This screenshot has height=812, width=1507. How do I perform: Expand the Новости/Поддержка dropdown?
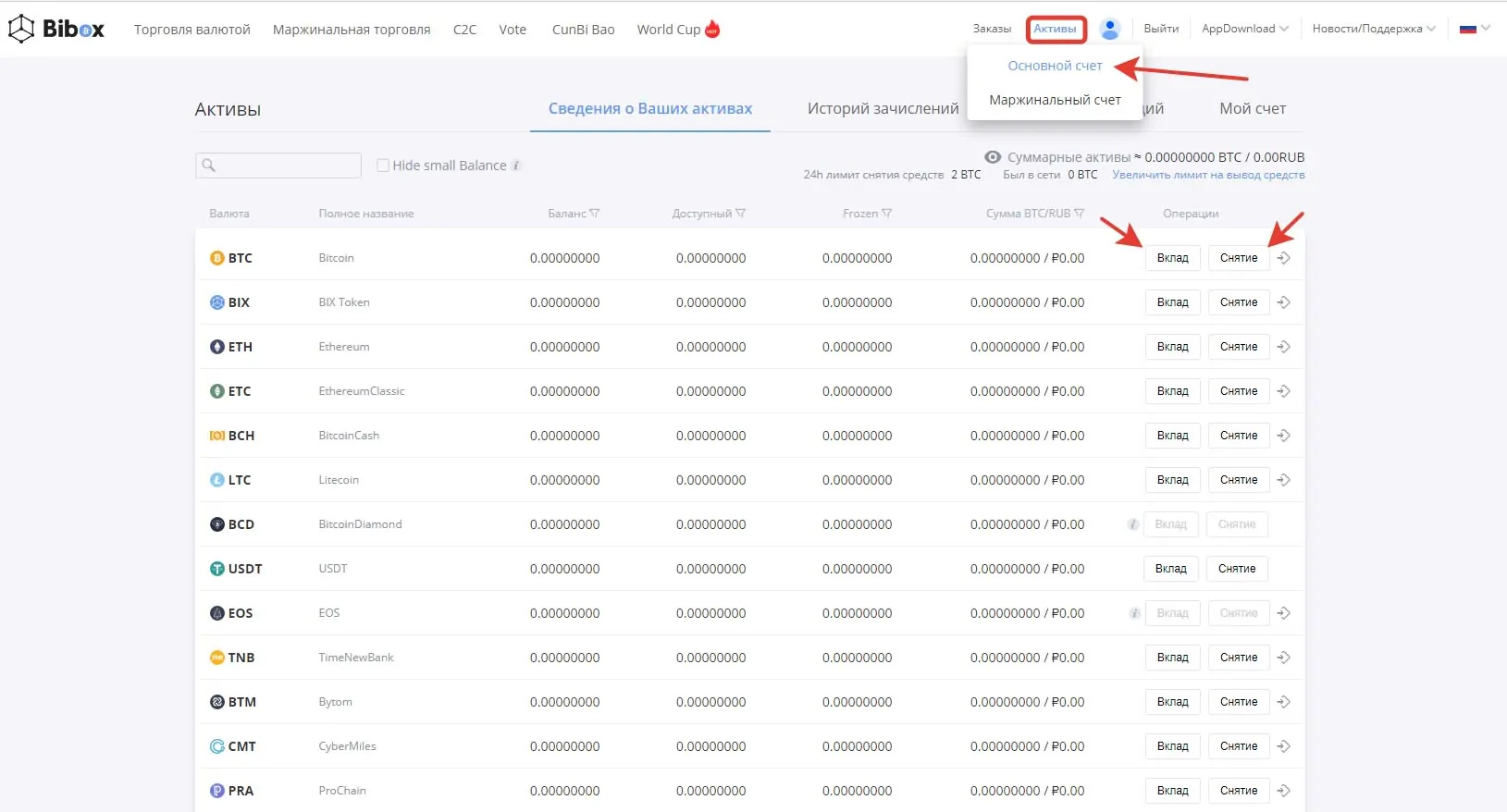pos(1374,29)
